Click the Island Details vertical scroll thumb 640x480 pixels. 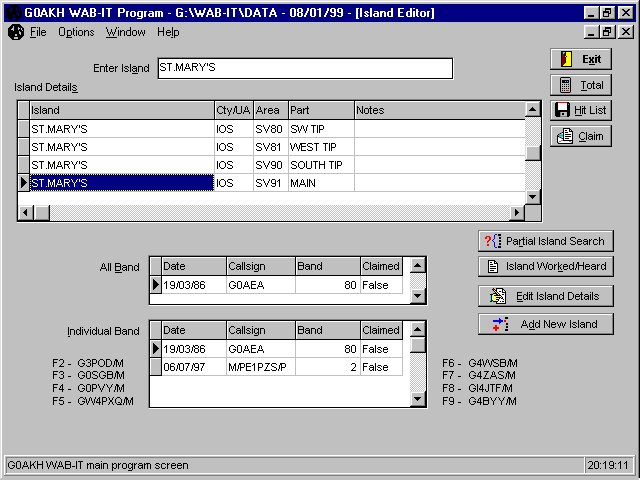[x=532, y=153]
